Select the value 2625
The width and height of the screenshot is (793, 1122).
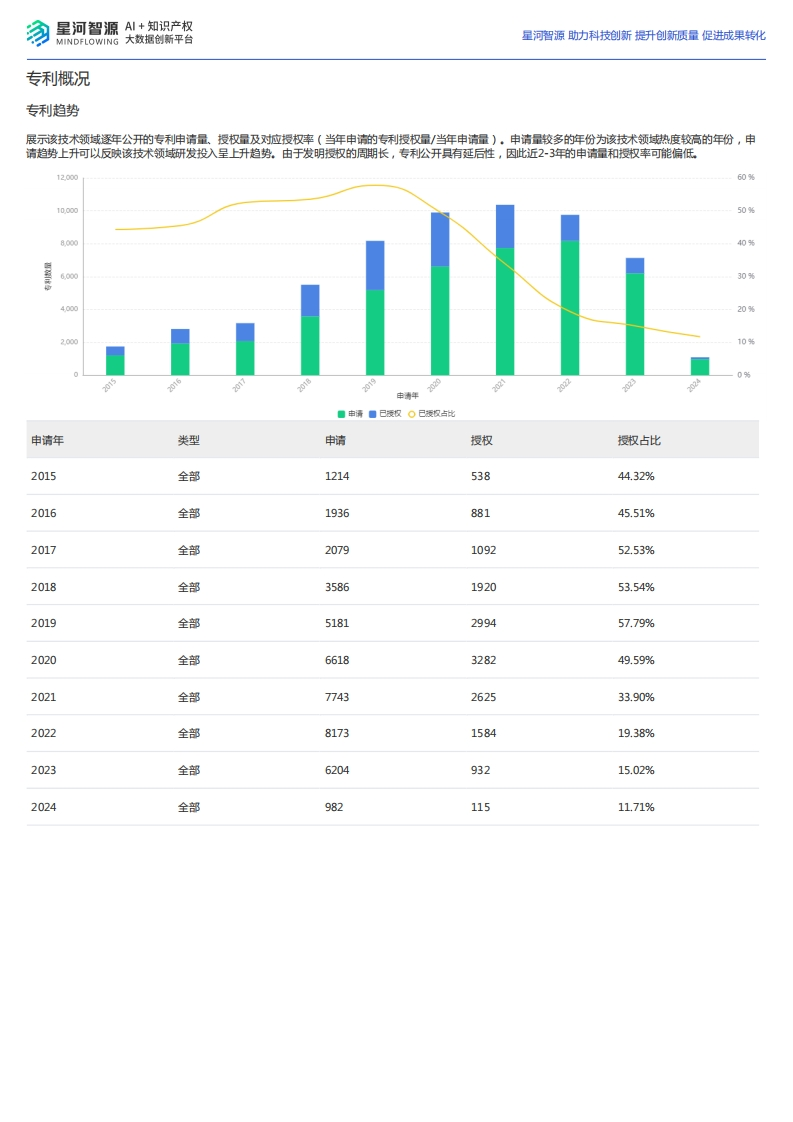484,697
